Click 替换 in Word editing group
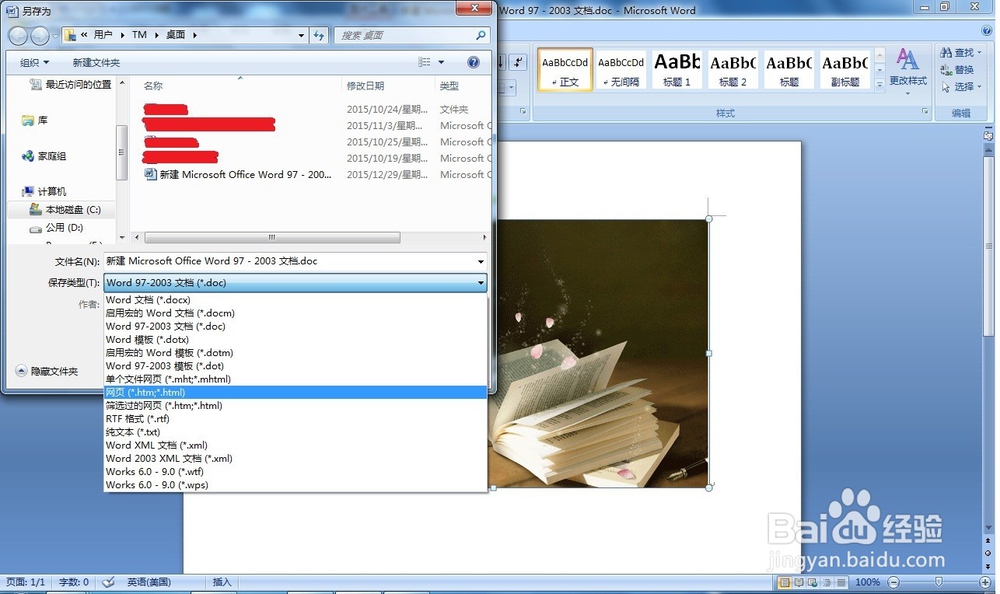This screenshot has width=1000, height=594. point(957,70)
